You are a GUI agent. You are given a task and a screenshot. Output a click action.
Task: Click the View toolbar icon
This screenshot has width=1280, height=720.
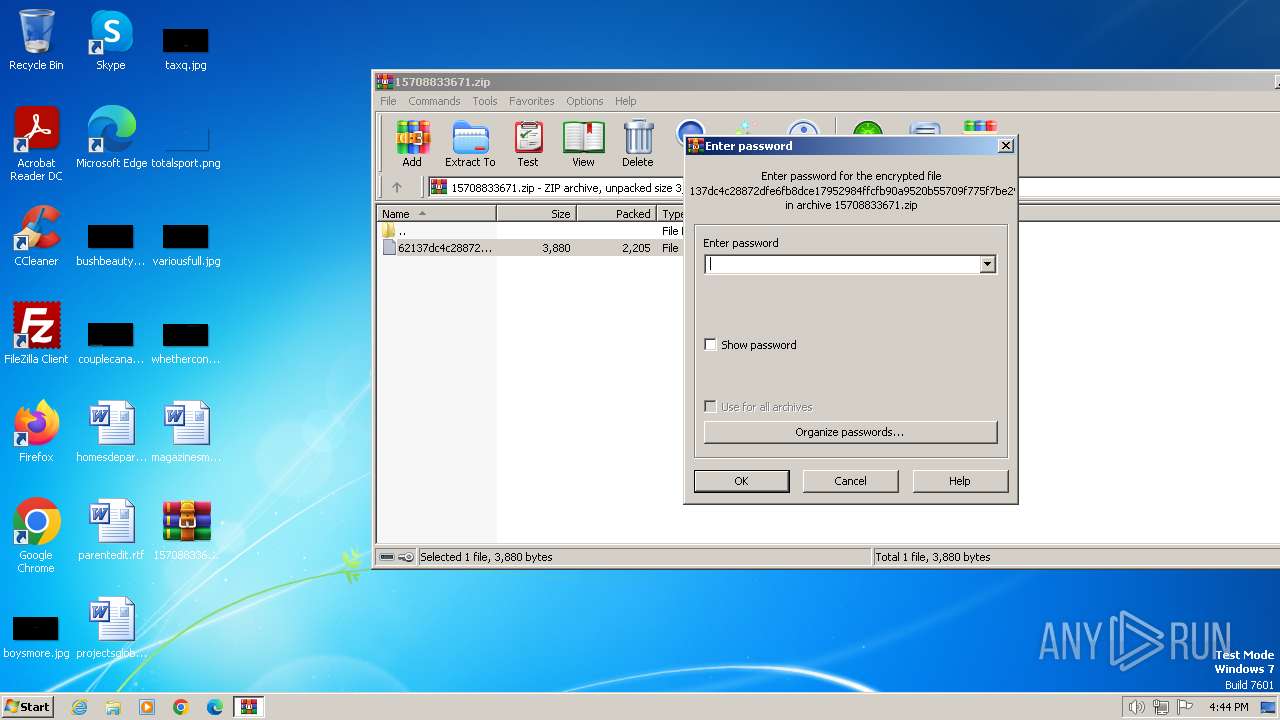pos(583,144)
